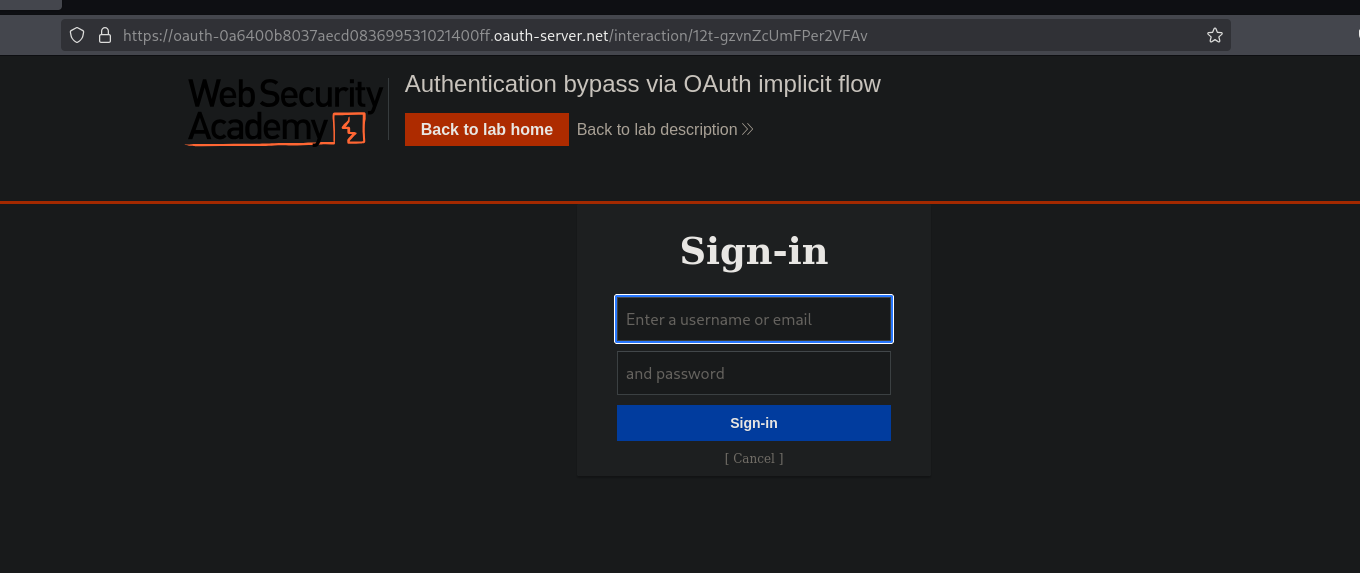Click the orange lightning bolt logo mark

pos(349,129)
